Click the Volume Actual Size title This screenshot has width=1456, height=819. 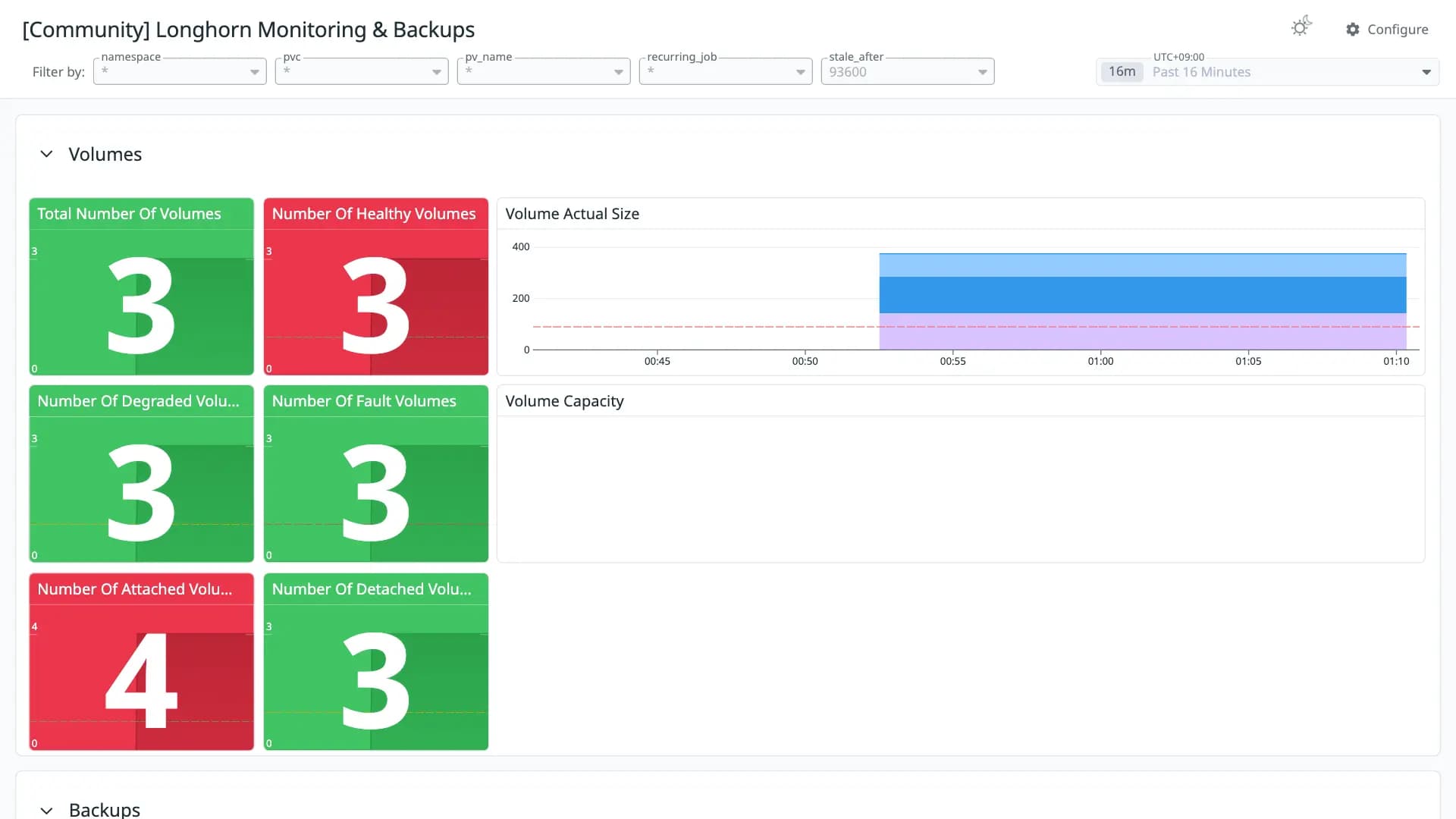point(573,214)
